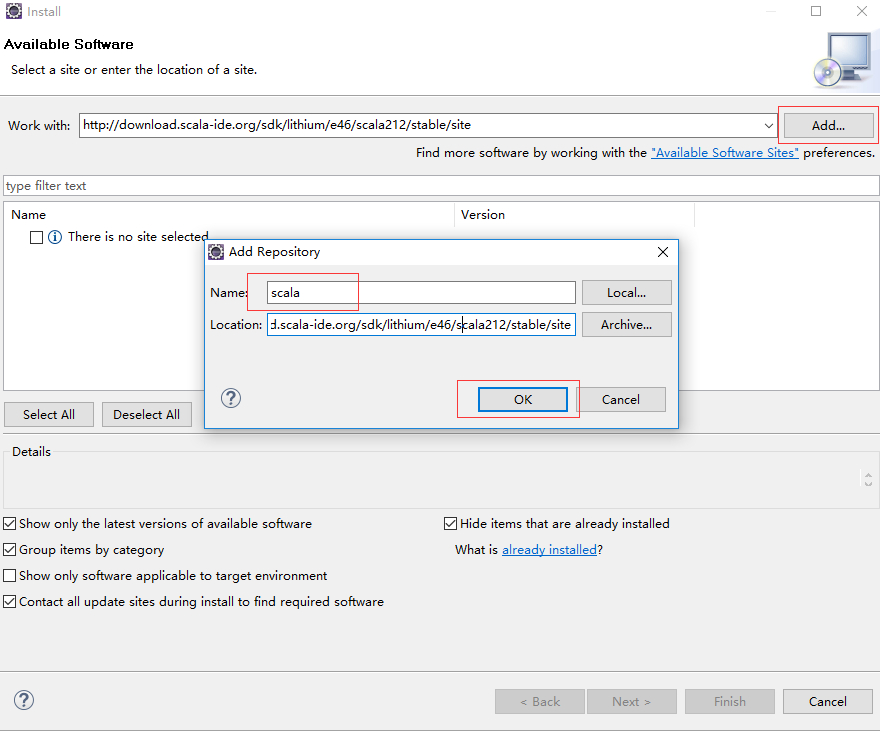Toggle Show only the latest versions checkbox
This screenshot has height=731, width=880.
(x=10, y=524)
